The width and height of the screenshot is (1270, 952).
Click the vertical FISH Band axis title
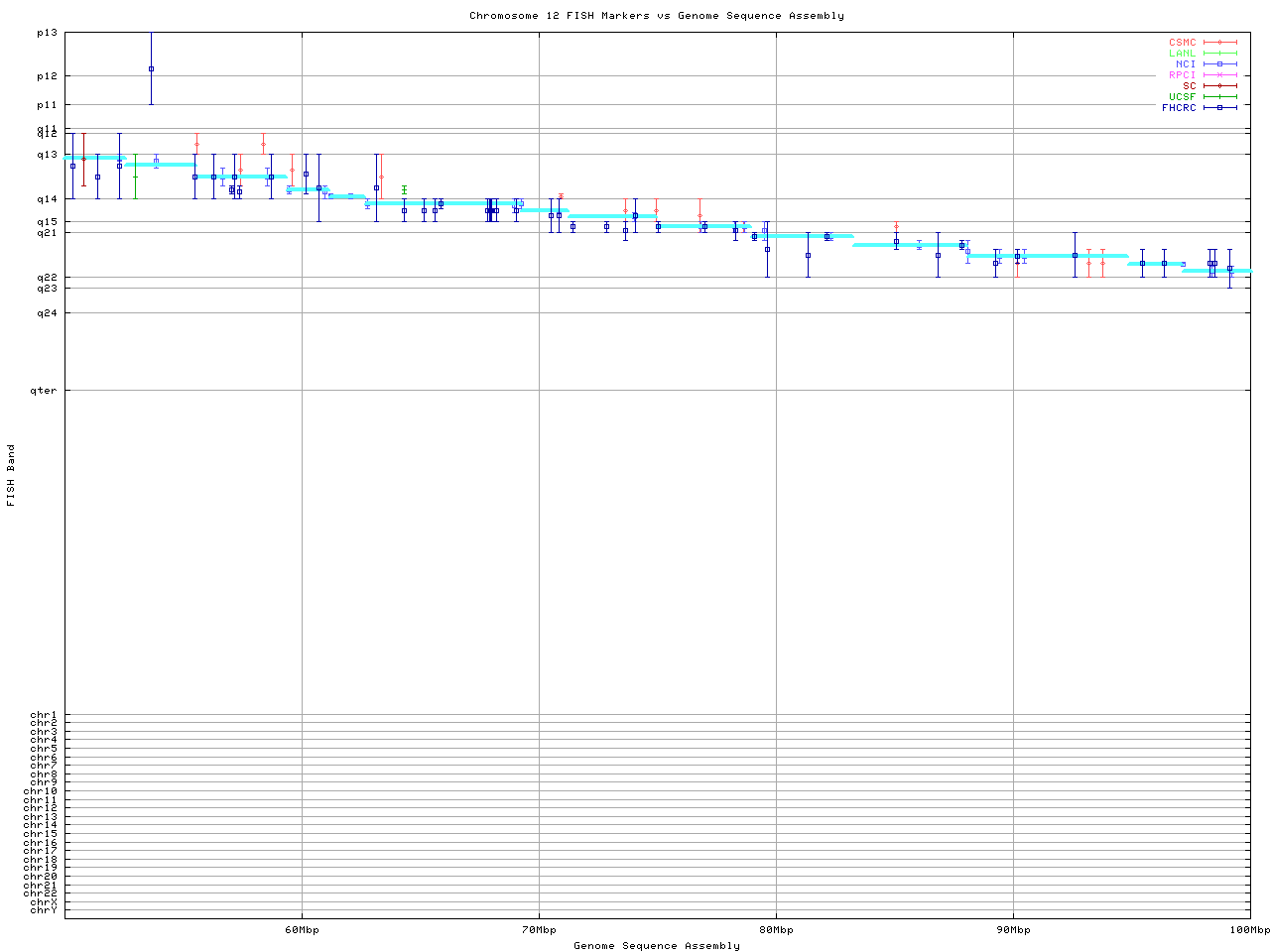point(11,475)
